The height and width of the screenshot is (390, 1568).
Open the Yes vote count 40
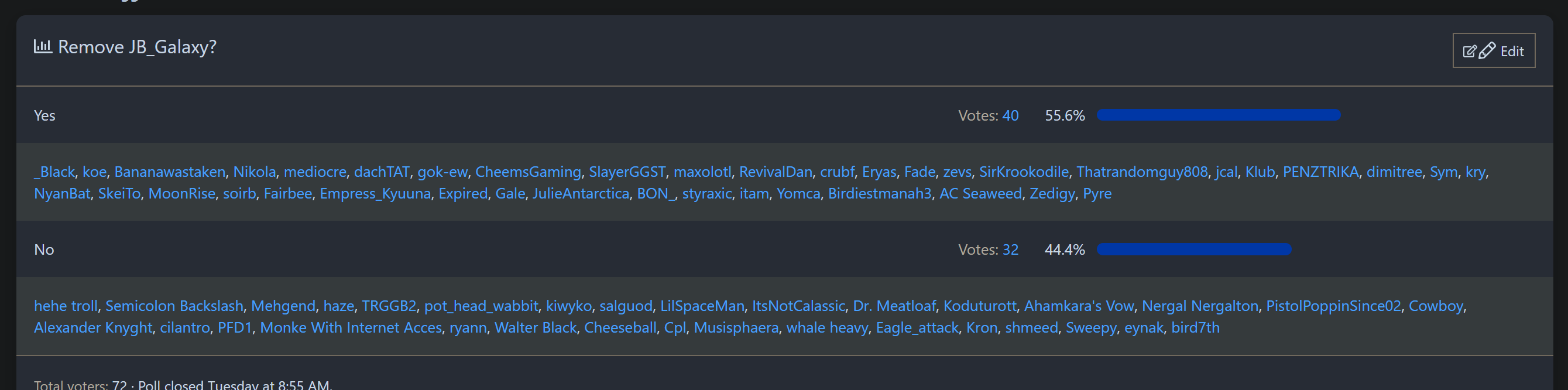(x=1010, y=115)
